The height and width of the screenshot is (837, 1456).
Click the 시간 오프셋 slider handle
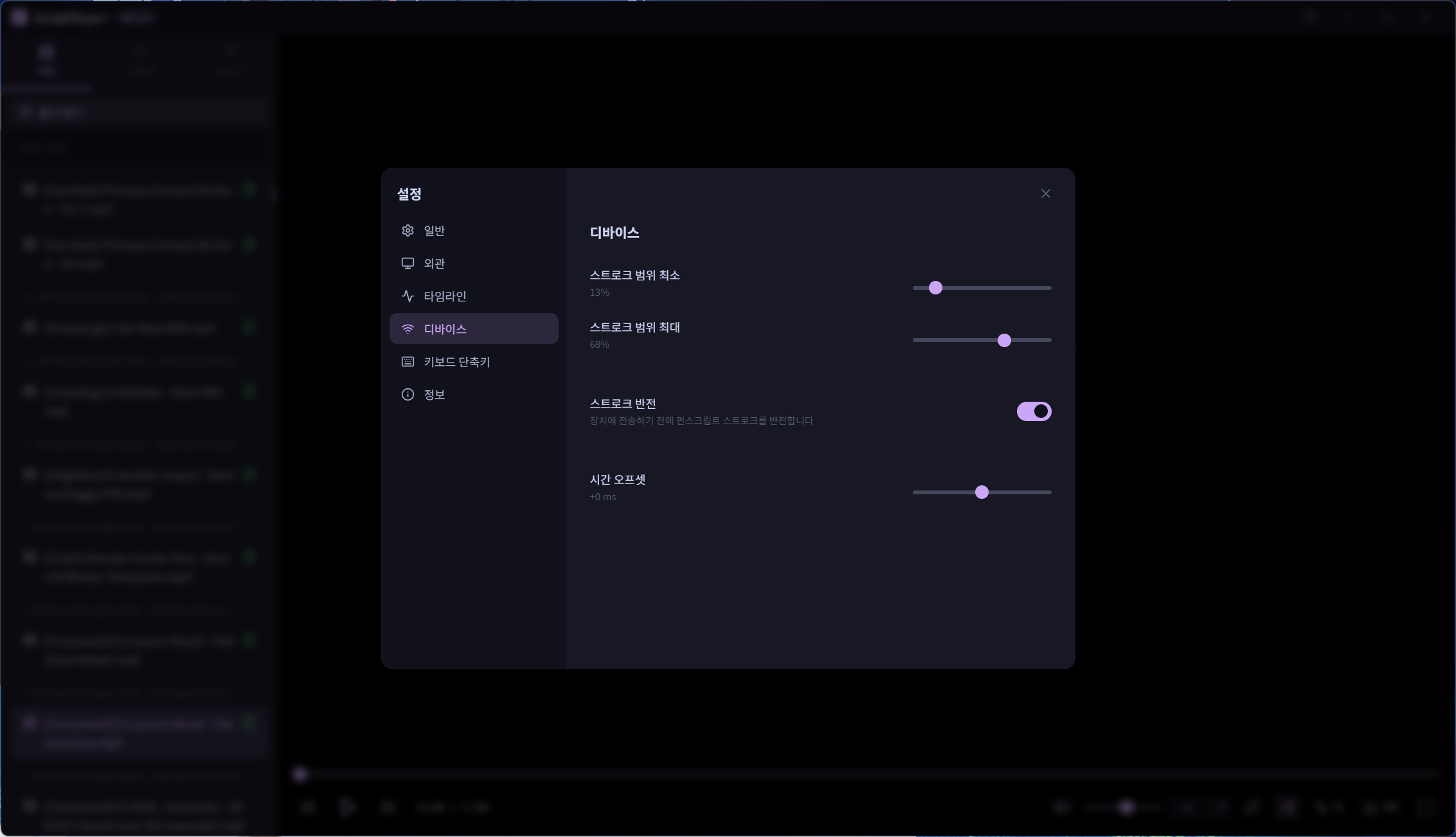[982, 492]
